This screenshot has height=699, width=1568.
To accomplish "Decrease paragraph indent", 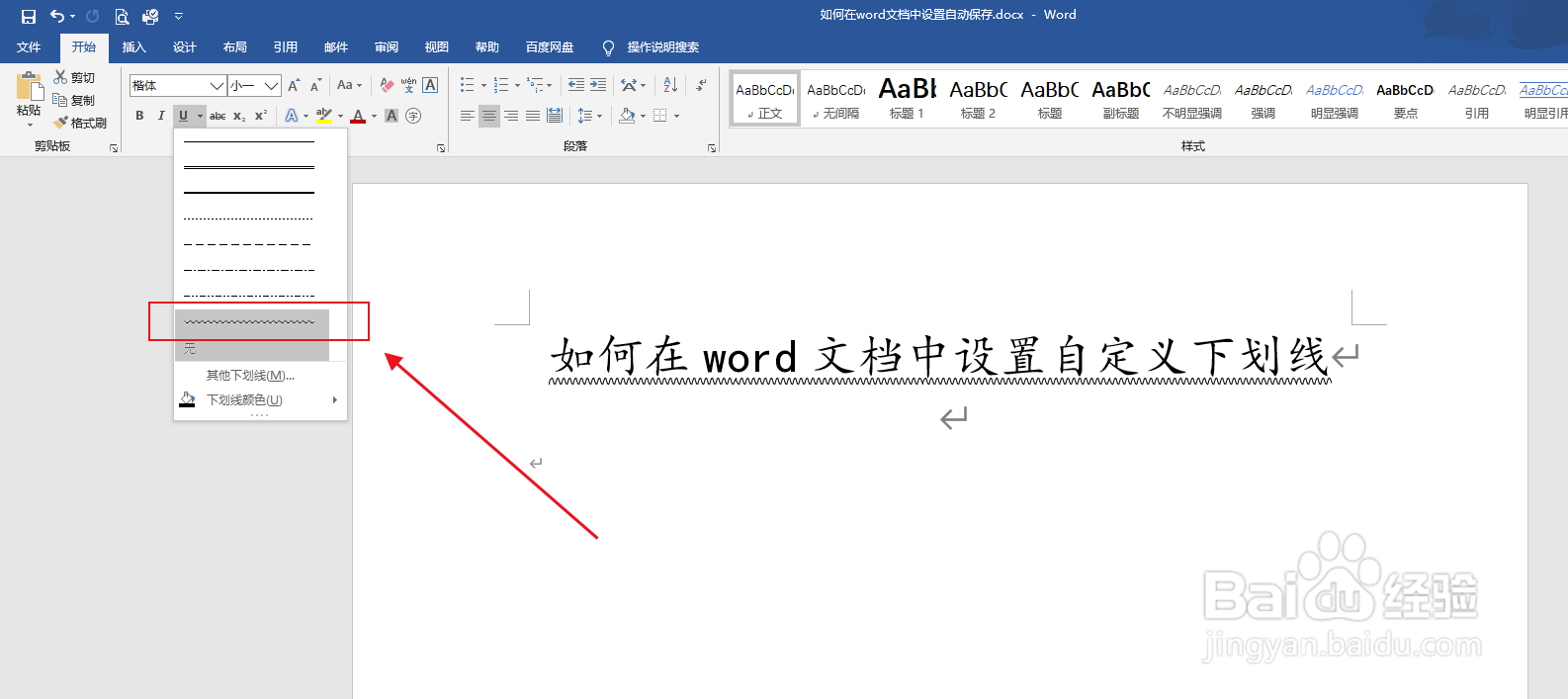I will tap(576, 86).
